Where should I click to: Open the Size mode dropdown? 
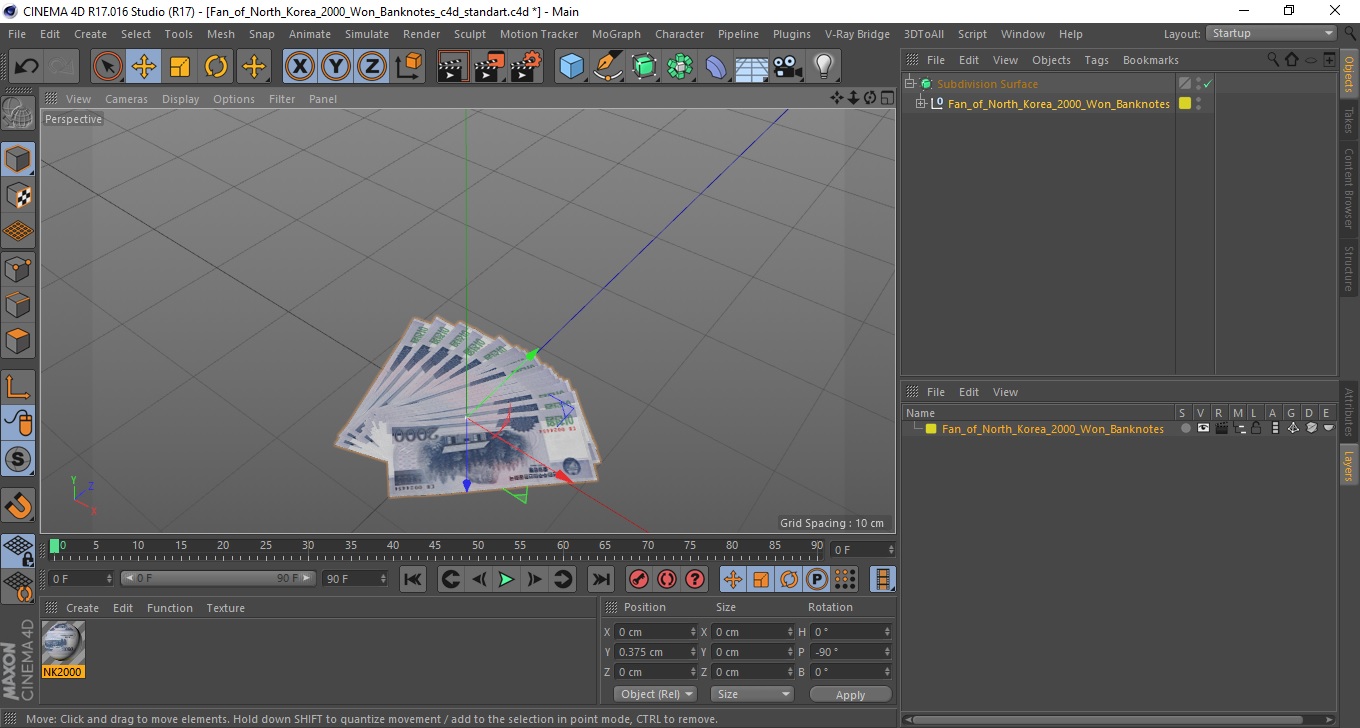[x=752, y=694]
